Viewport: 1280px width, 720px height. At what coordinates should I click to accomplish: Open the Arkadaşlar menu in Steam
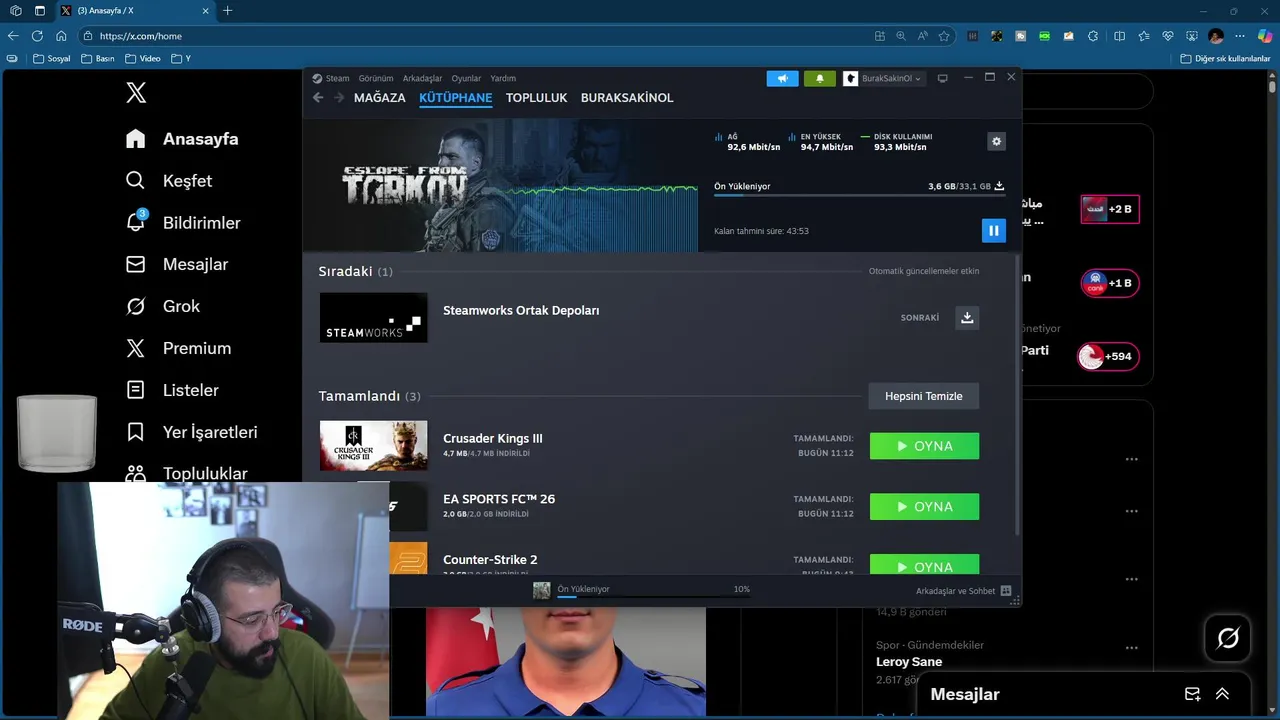[422, 78]
